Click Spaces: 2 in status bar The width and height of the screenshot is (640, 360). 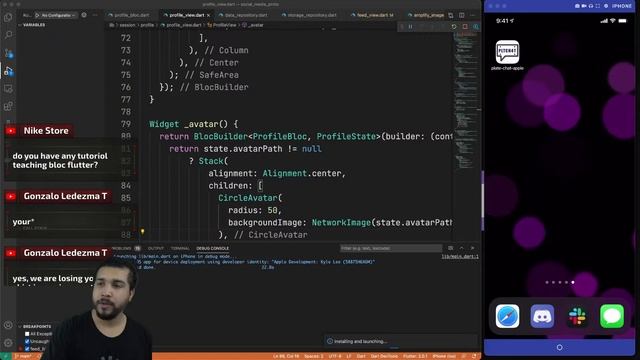(314, 356)
